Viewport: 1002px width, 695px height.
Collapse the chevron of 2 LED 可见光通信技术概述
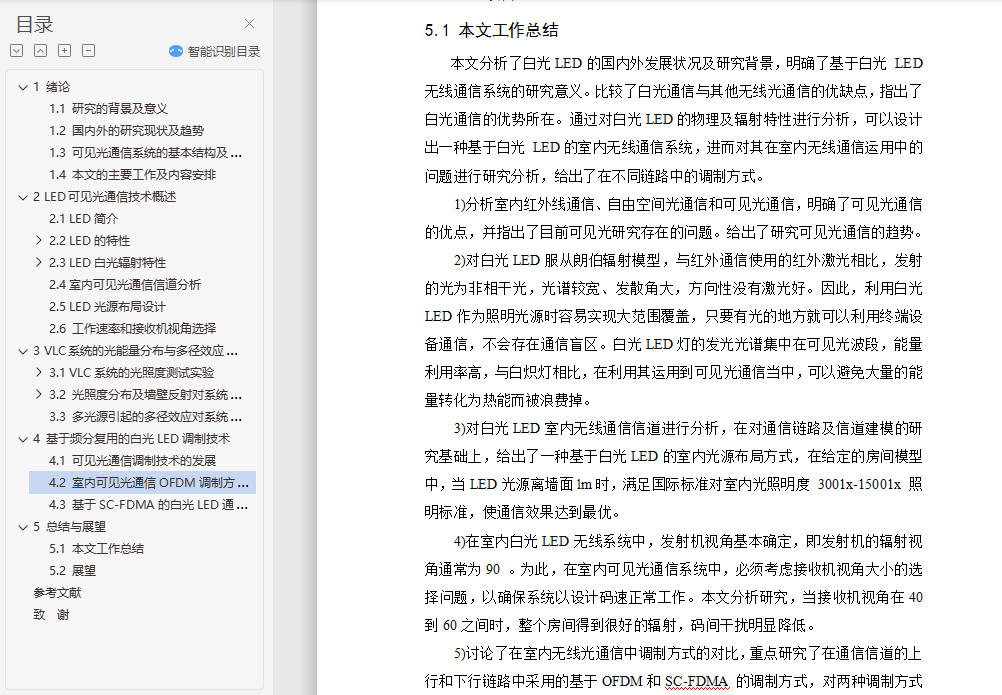coord(23,197)
